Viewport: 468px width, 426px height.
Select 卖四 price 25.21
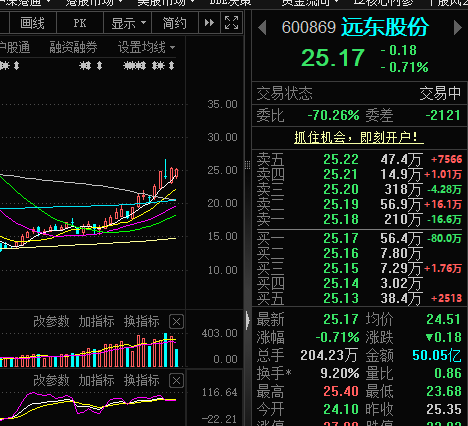(341, 174)
